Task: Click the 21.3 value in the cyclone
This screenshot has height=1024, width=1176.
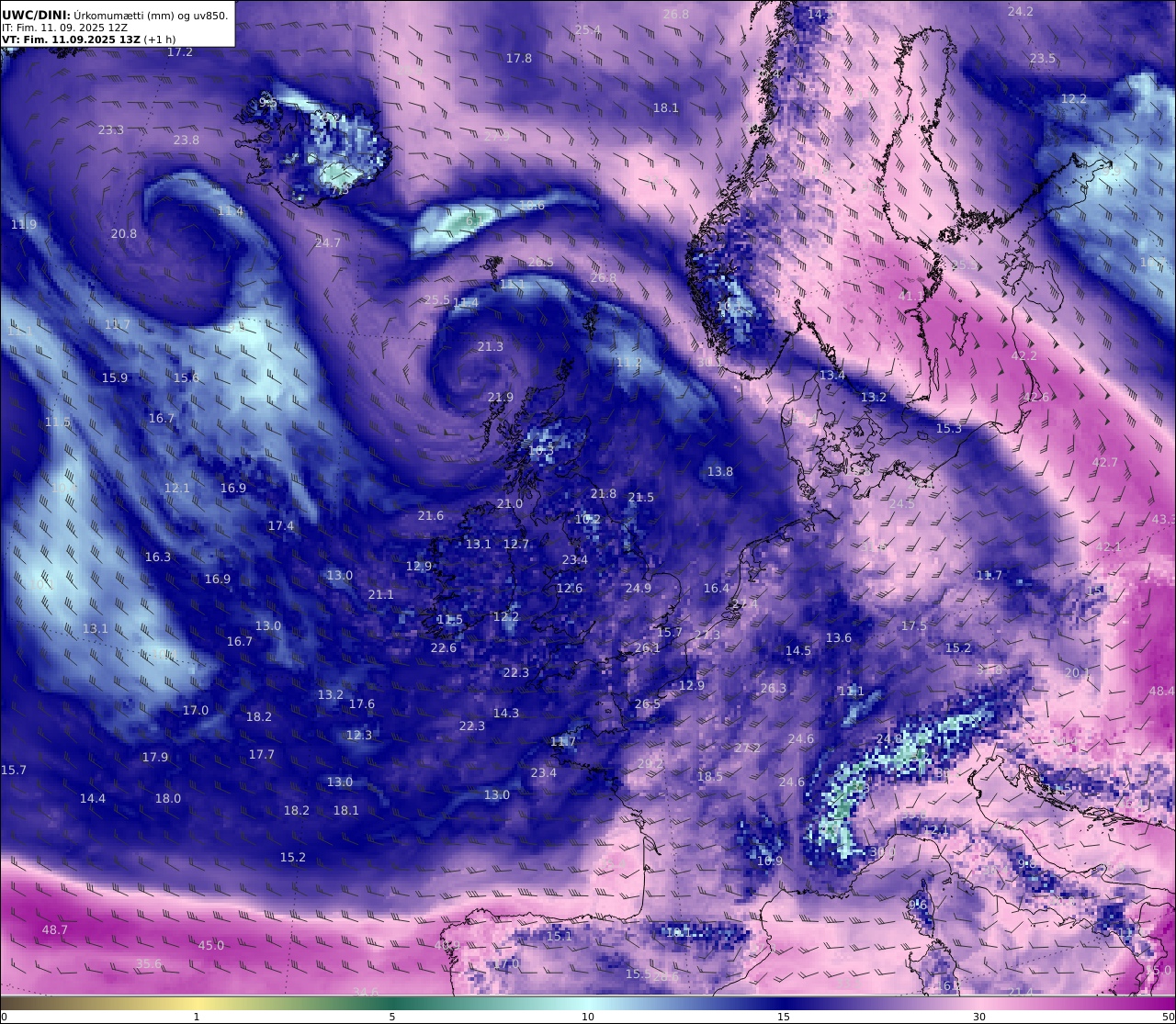Action: [x=491, y=347]
